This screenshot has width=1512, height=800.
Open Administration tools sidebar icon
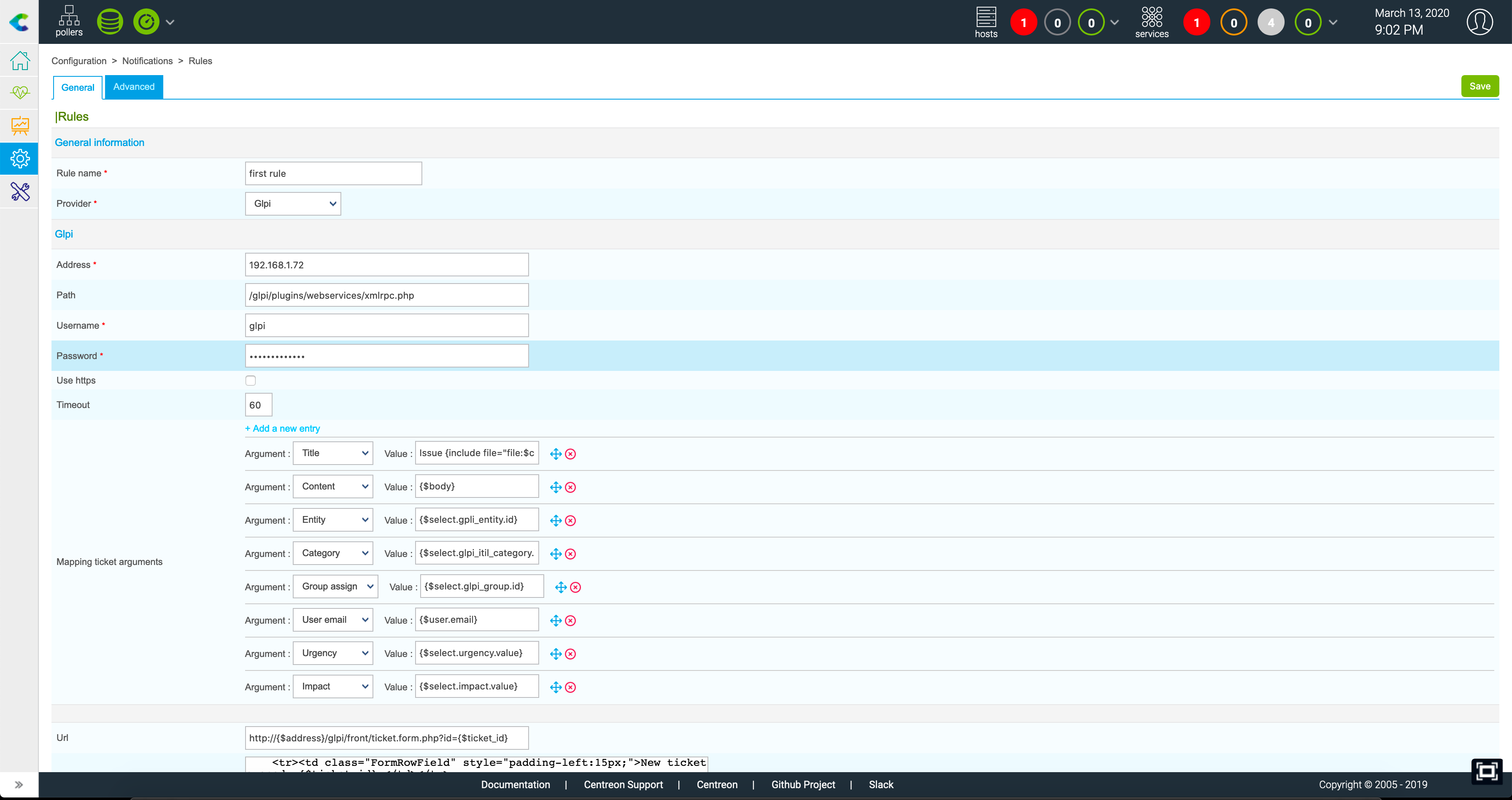[20, 191]
